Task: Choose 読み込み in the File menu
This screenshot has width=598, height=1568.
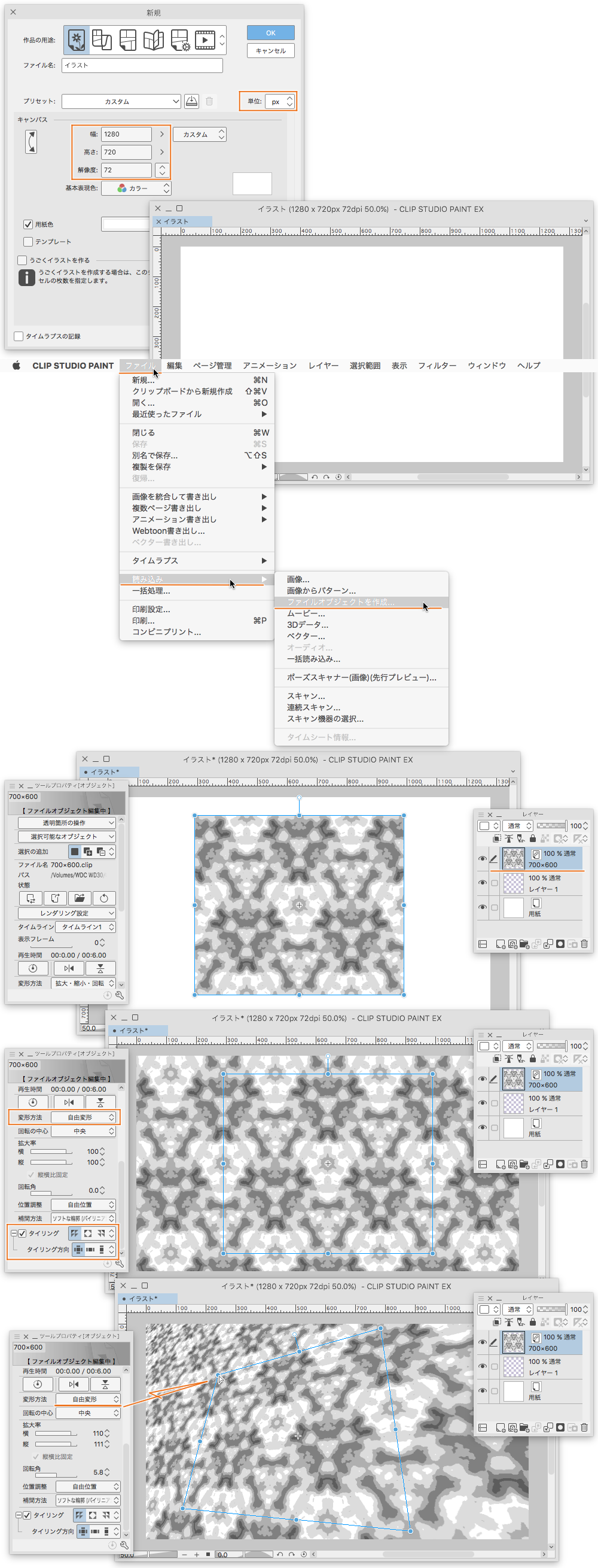Action: click(x=197, y=579)
